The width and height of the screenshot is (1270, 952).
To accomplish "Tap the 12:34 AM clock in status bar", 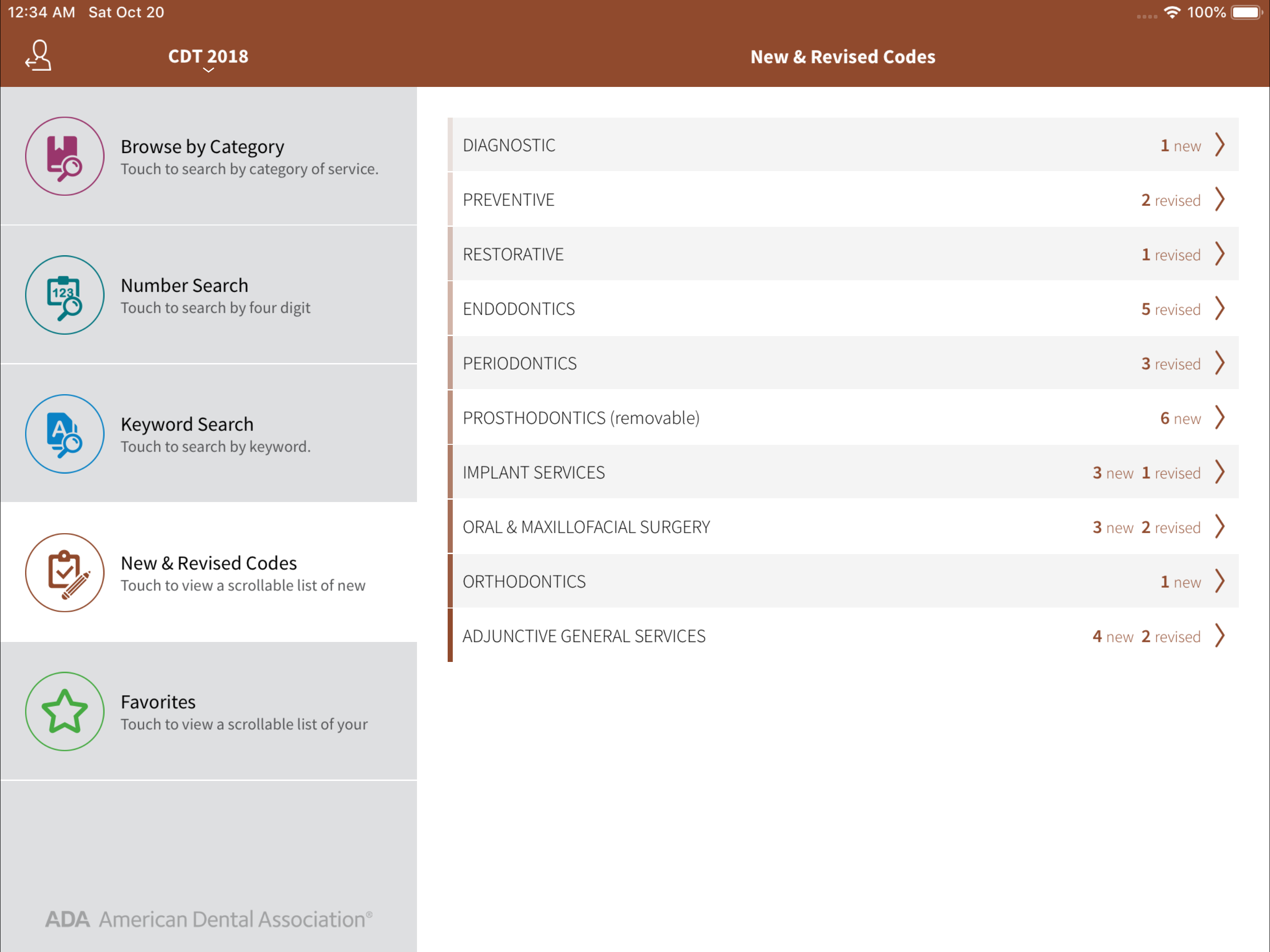I will point(41,12).
